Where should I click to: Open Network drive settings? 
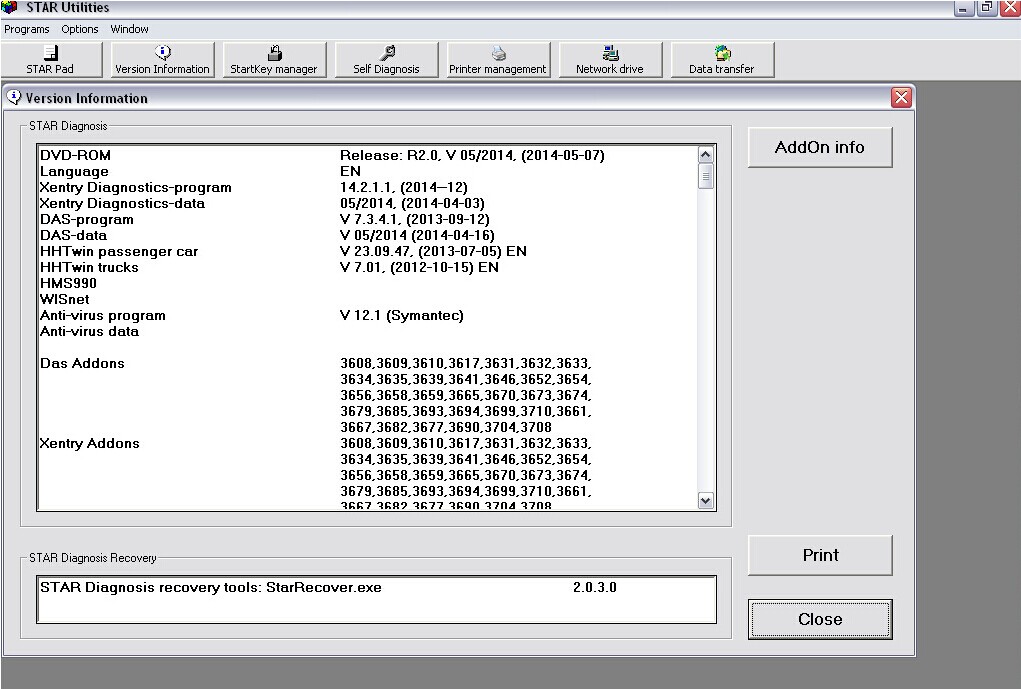coord(610,60)
